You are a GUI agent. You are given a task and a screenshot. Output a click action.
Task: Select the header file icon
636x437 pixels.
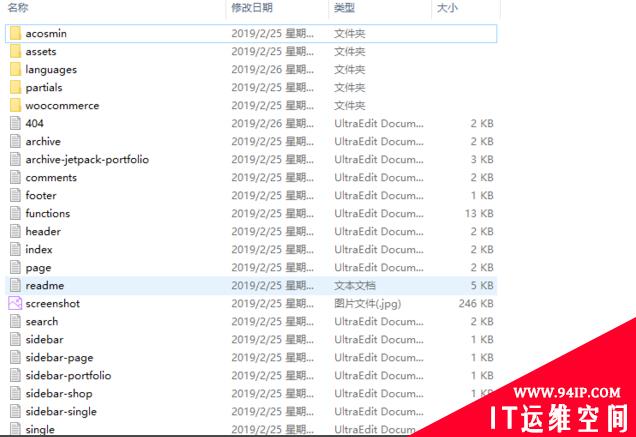[x=15, y=231]
